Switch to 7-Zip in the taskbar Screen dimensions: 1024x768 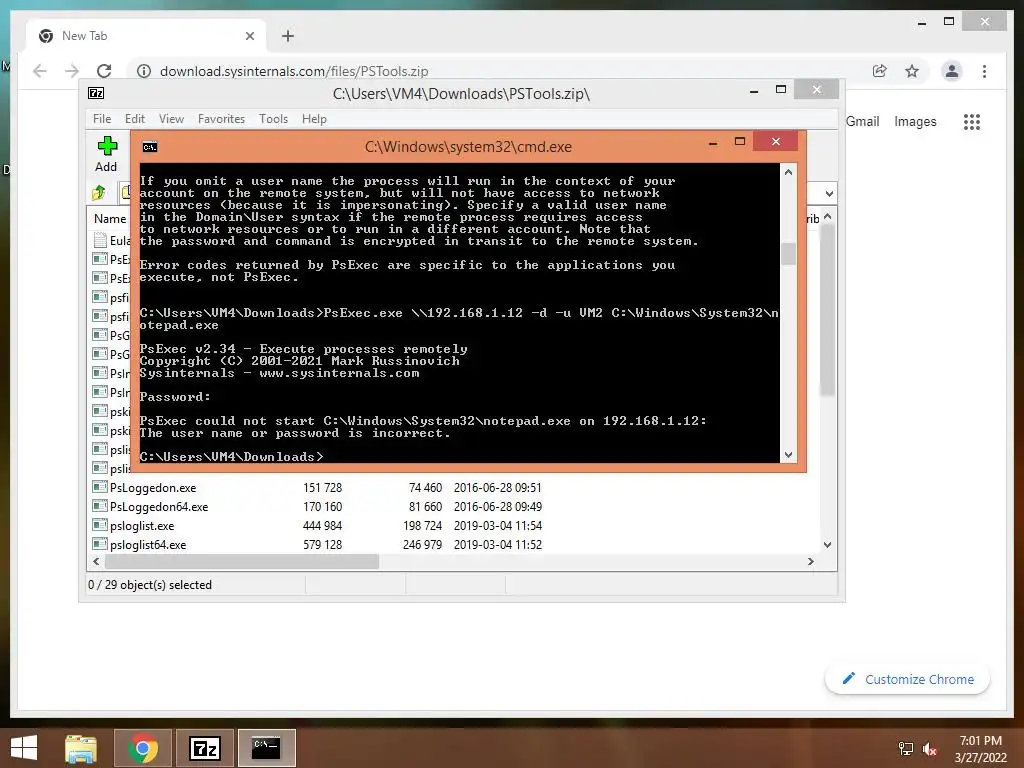tap(205, 748)
